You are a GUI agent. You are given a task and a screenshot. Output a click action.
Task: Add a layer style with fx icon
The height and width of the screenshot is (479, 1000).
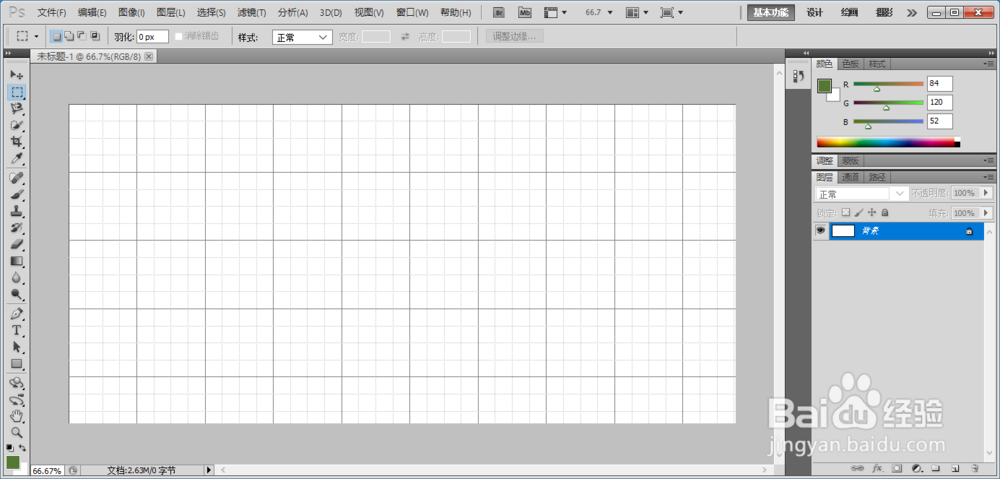pyautogui.click(x=876, y=469)
